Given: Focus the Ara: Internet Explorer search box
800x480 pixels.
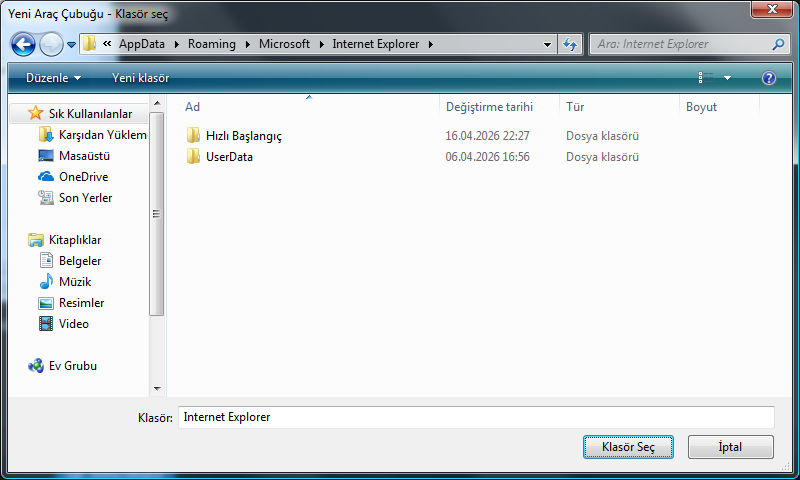Looking at the screenshot, I should [681, 44].
